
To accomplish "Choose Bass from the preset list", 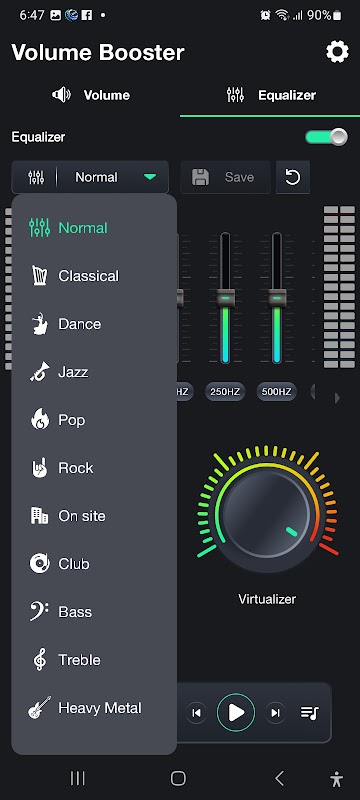I will 75,612.
